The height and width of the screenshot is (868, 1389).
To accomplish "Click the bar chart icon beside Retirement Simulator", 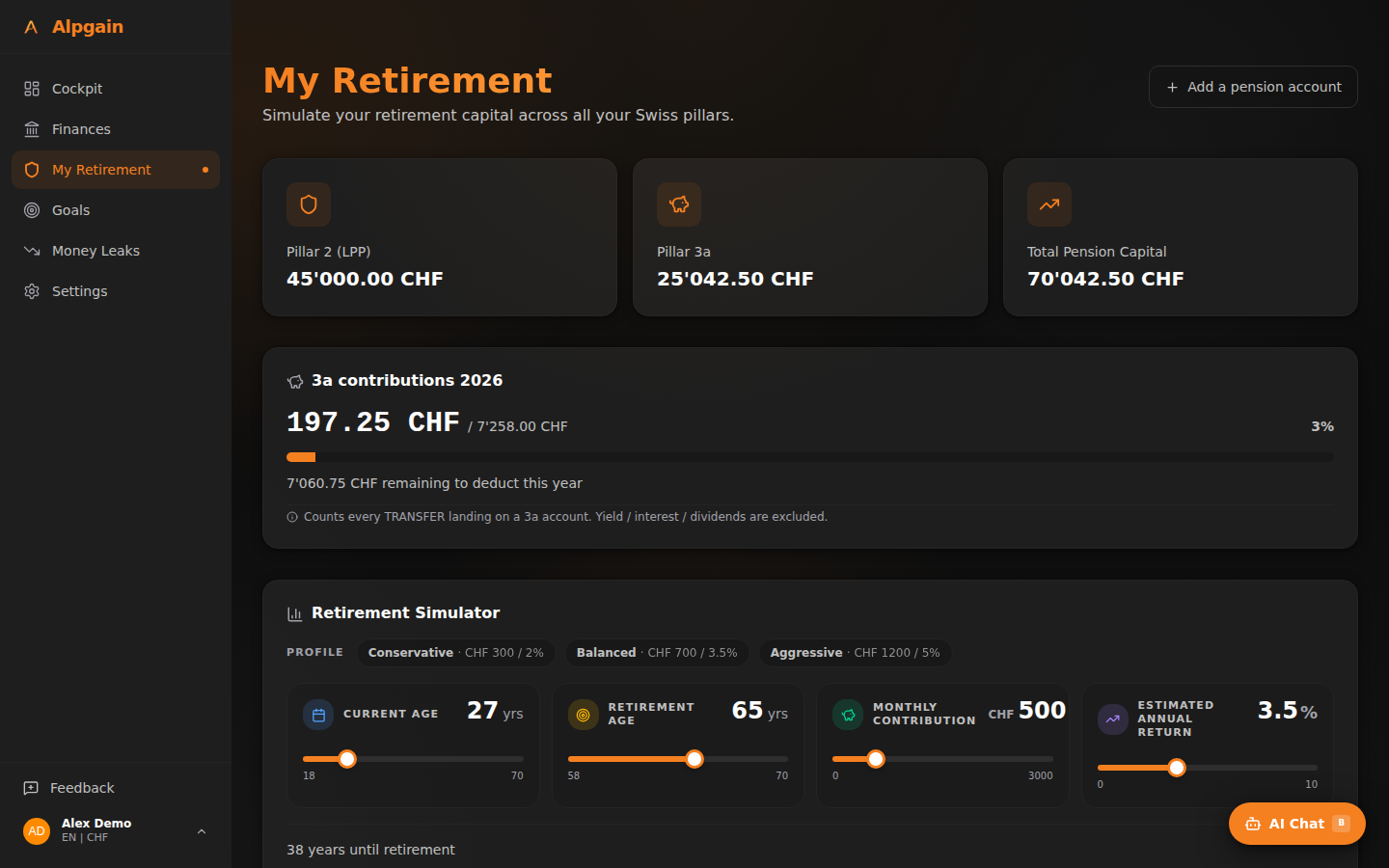I will [x=295, y=613].
